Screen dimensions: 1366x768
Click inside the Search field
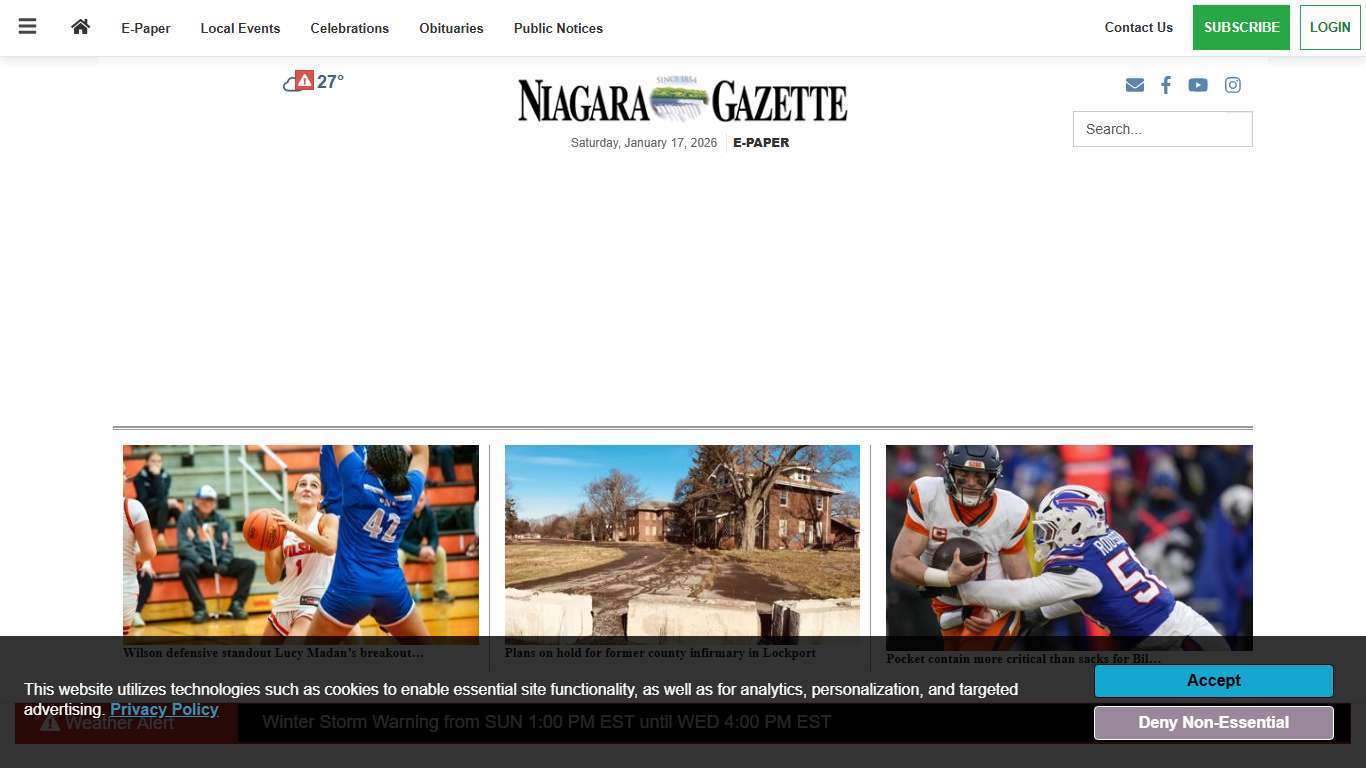tap(1162, 128)
